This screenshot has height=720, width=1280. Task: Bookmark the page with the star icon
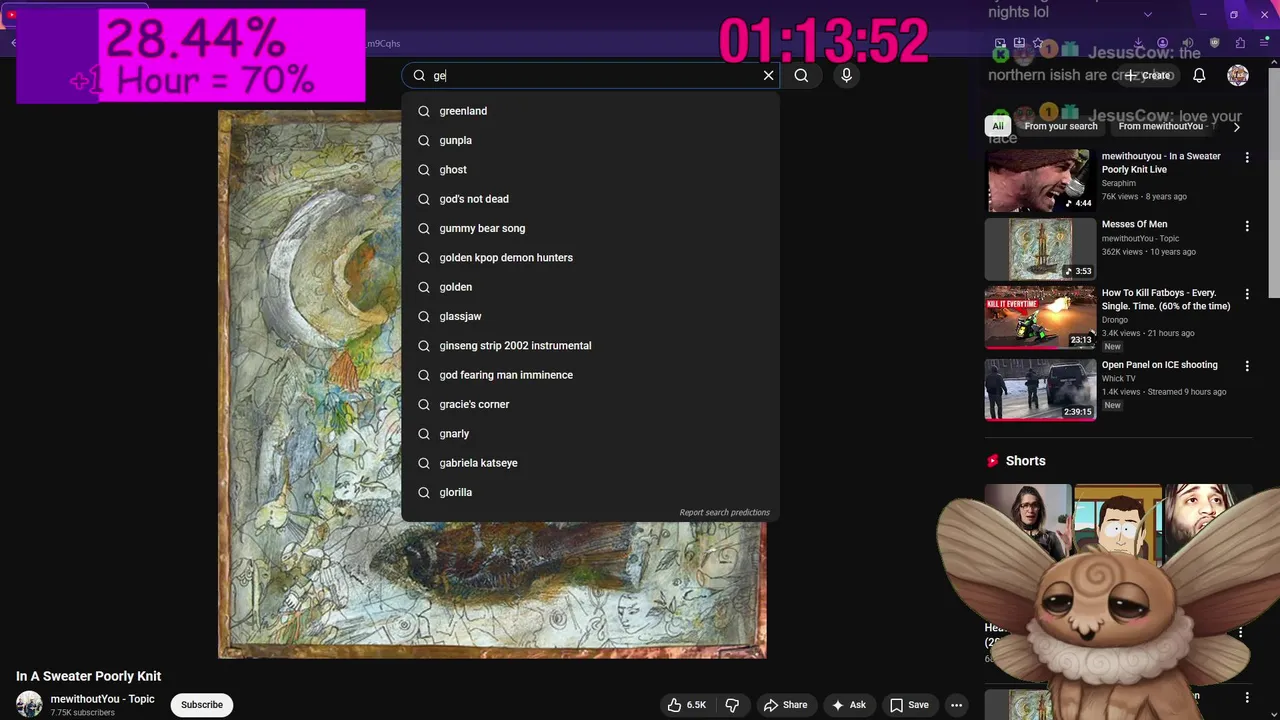1038,43
